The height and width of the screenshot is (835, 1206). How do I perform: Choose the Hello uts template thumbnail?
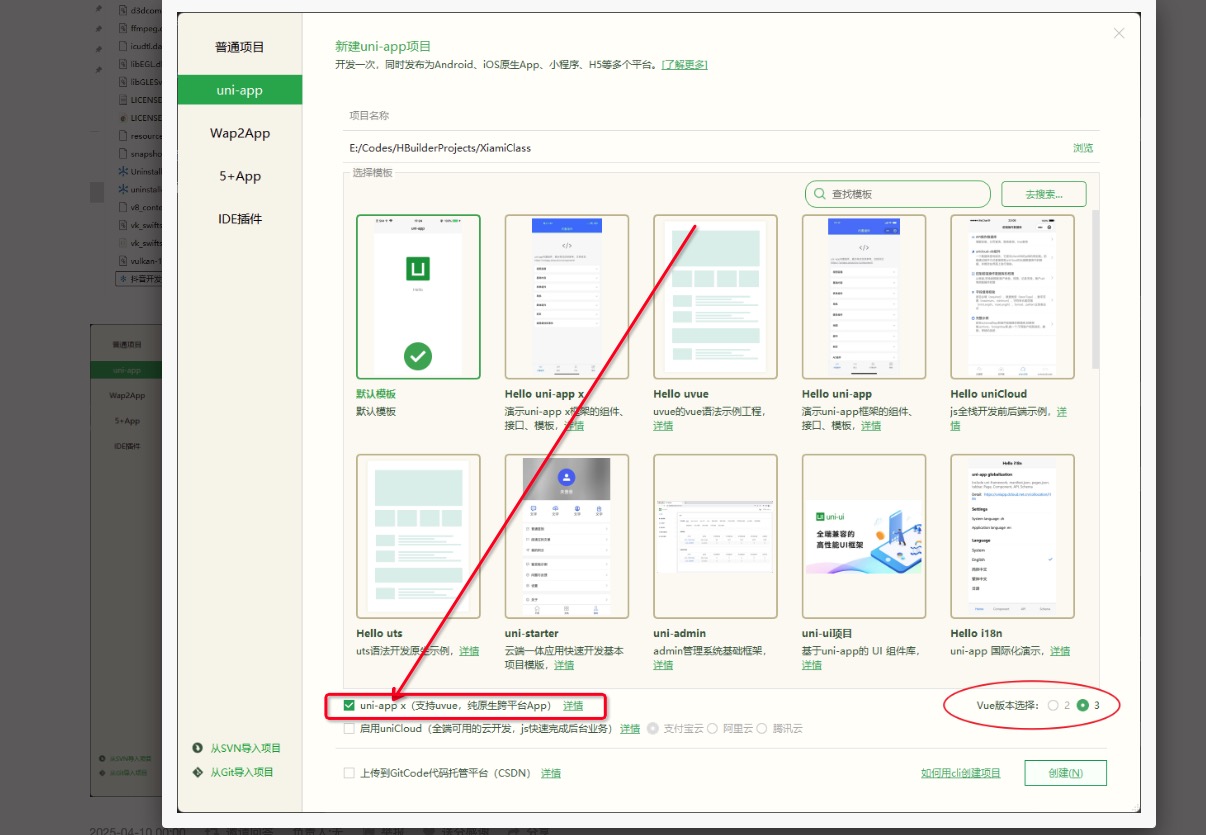tap(418, 536)
